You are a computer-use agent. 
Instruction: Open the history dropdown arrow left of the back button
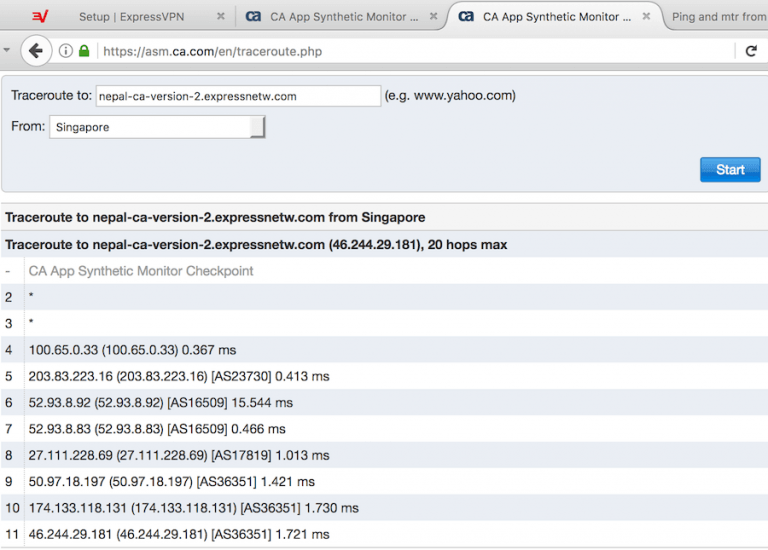(6, 50)
